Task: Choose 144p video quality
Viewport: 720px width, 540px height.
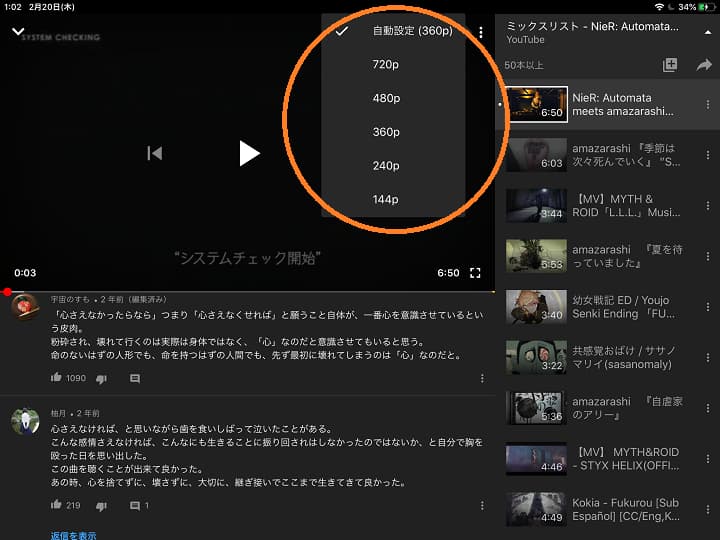Action: coord(394,200)
